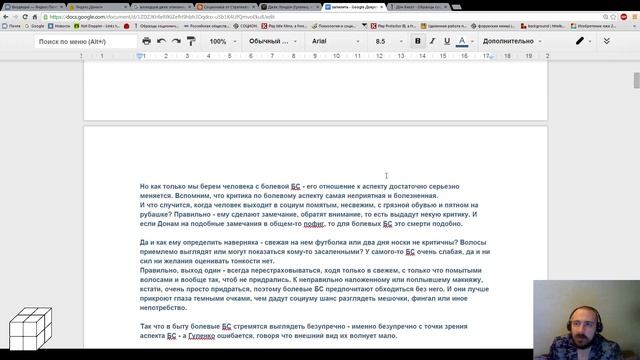Screen dimensions: 640x360
Task: Click the paragraph starting Да и как ему
Action: (x=315, y=251)
